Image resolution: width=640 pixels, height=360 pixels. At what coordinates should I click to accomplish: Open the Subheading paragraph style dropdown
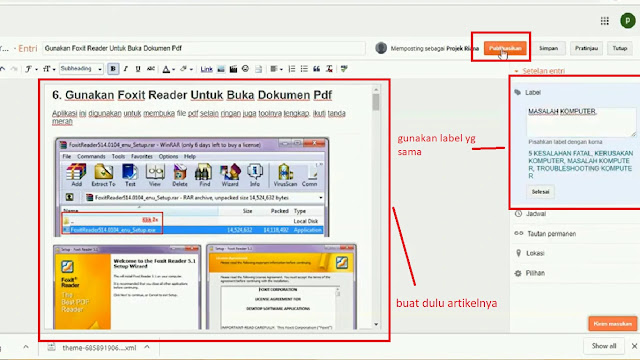81,69
